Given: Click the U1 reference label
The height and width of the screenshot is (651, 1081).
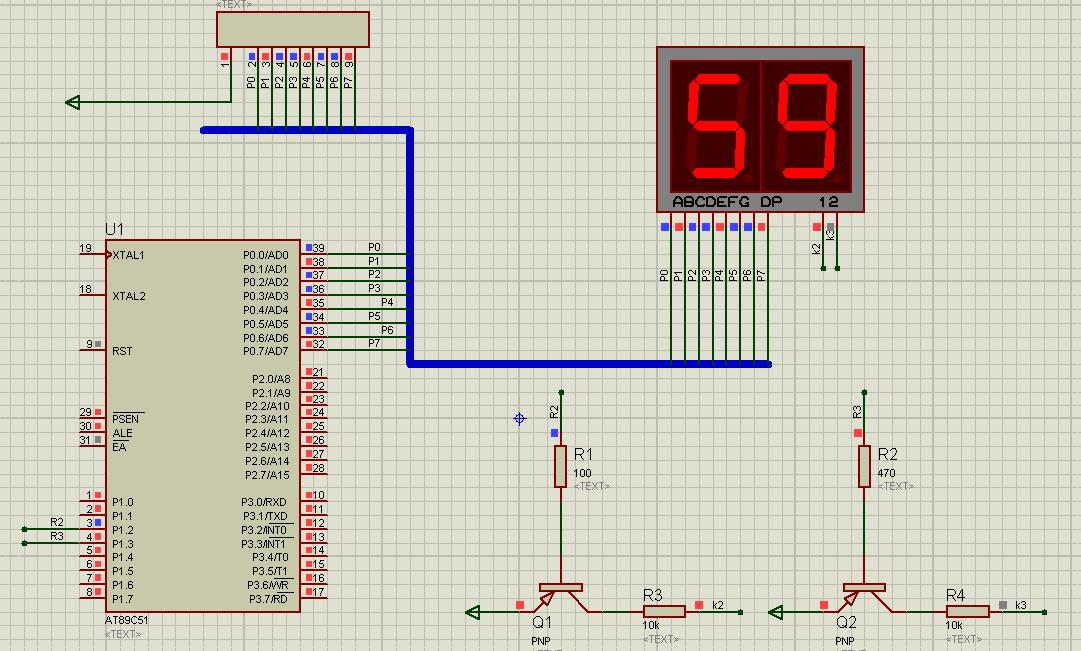Looking at the screenshot, I should tap(114, 229).
